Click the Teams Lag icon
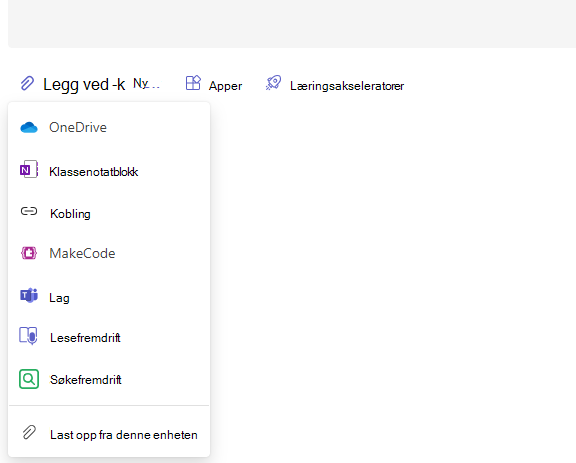The image size is (576, 463). click(29, 295)
